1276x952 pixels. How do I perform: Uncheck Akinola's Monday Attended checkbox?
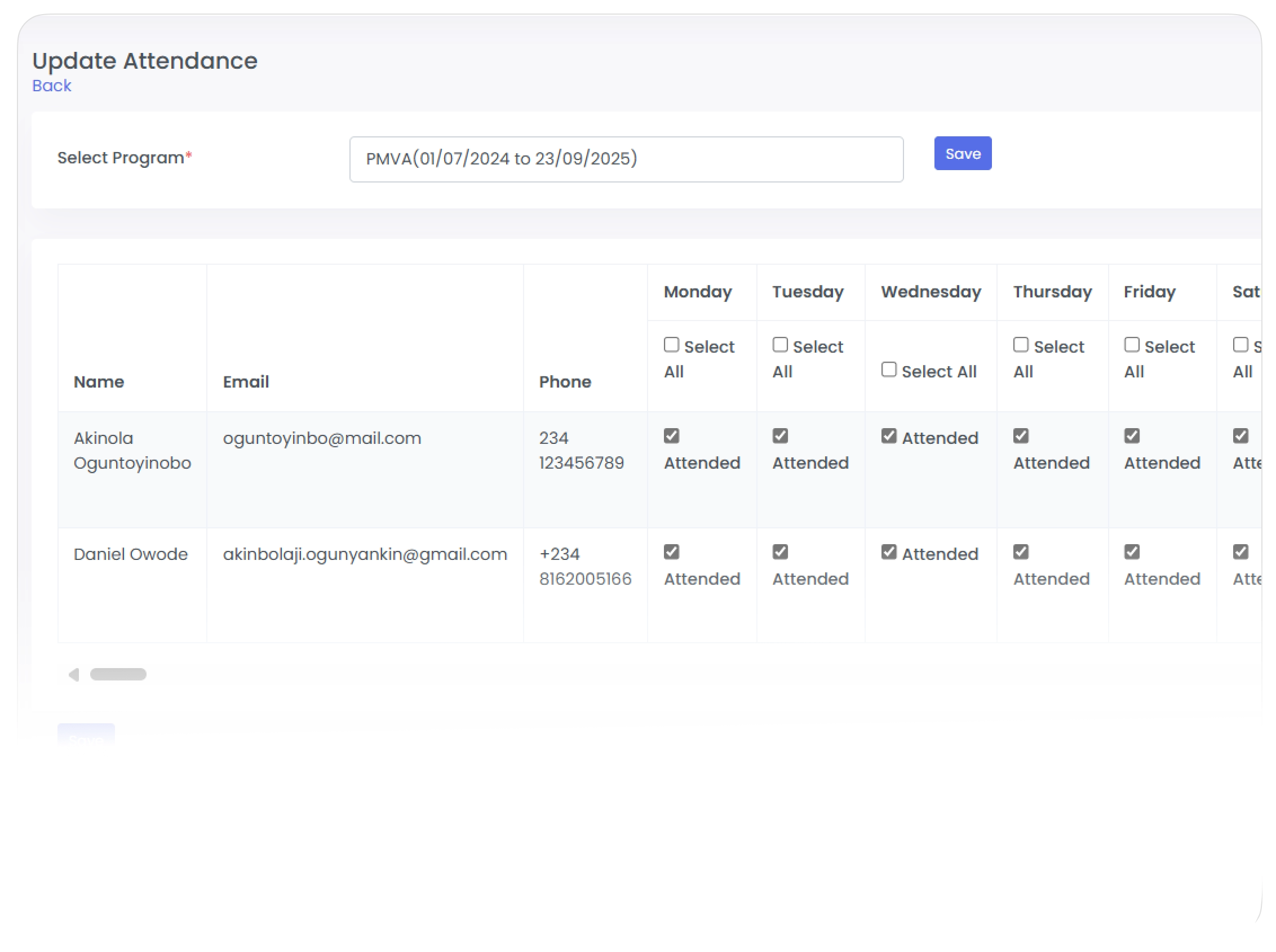671,435
